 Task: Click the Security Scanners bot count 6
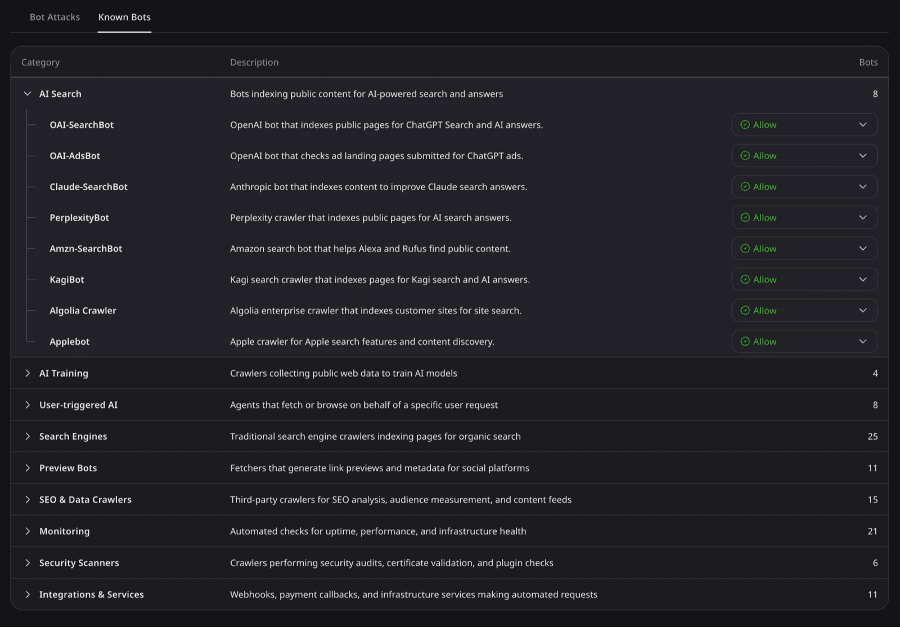click(875, 563)
